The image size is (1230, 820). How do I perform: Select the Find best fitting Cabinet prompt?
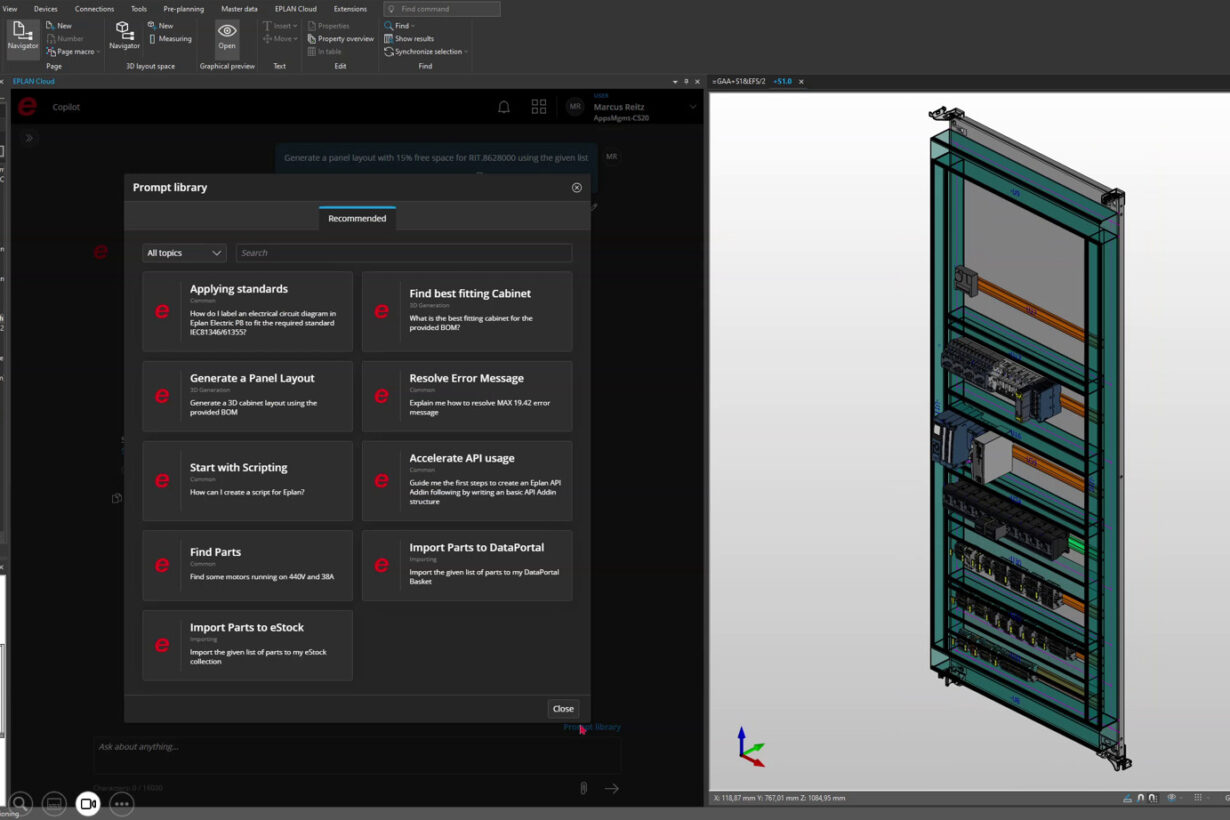click(x=467, y=311)
